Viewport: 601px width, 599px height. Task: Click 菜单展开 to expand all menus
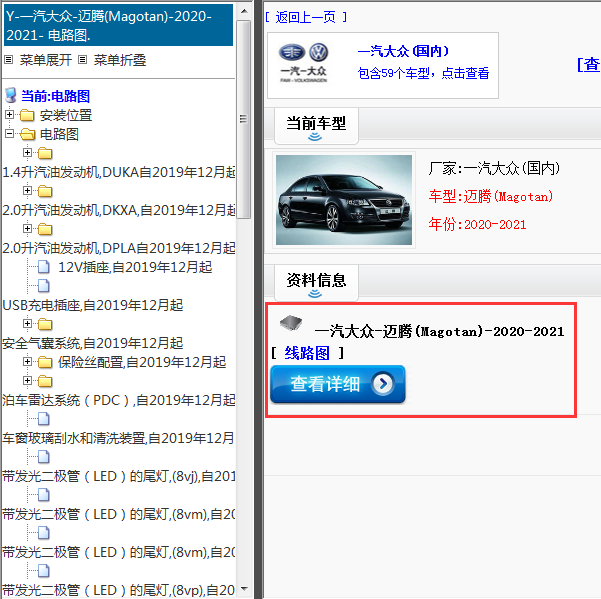coord(46,60)
